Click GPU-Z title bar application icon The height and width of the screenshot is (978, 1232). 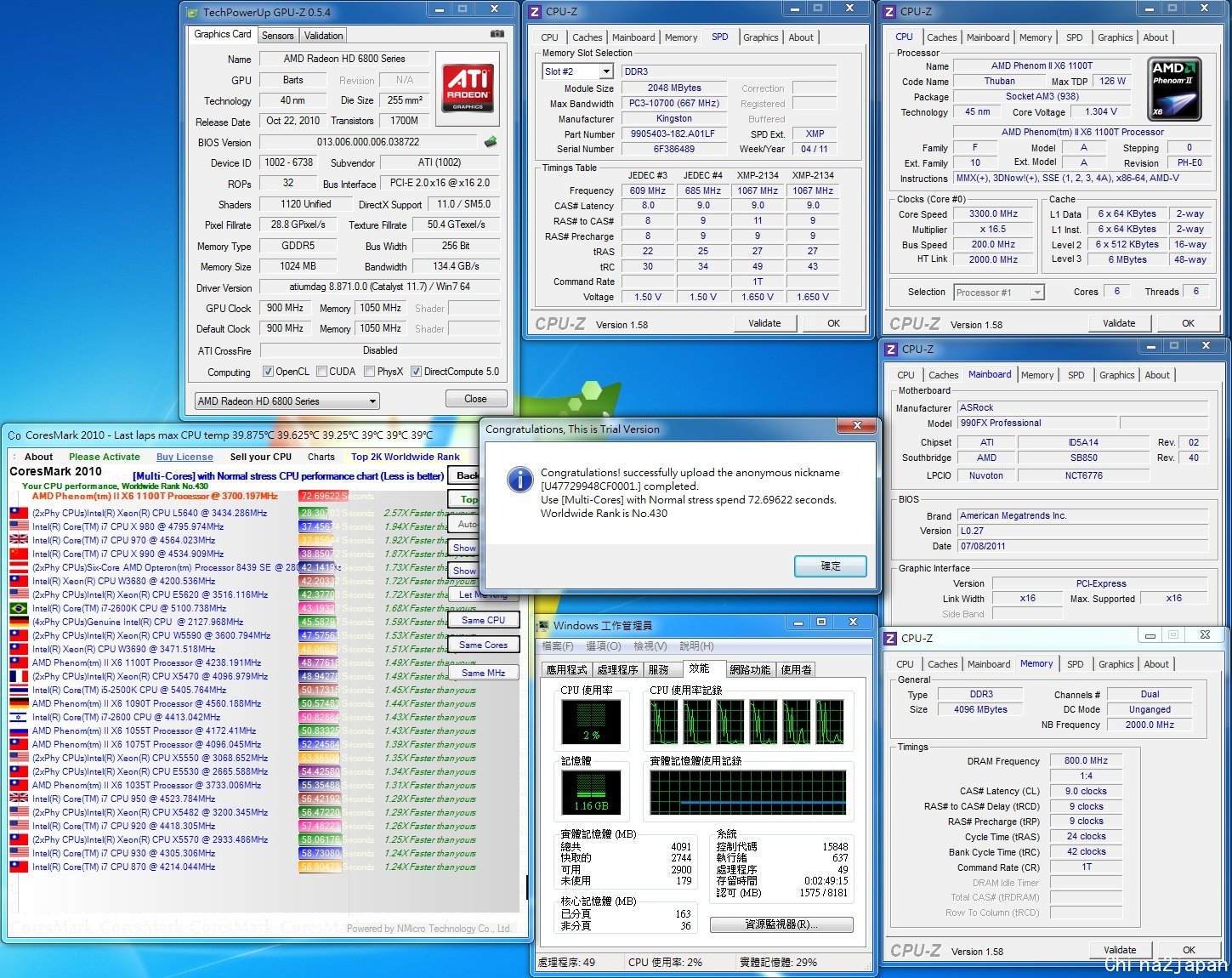click(192, 12)
